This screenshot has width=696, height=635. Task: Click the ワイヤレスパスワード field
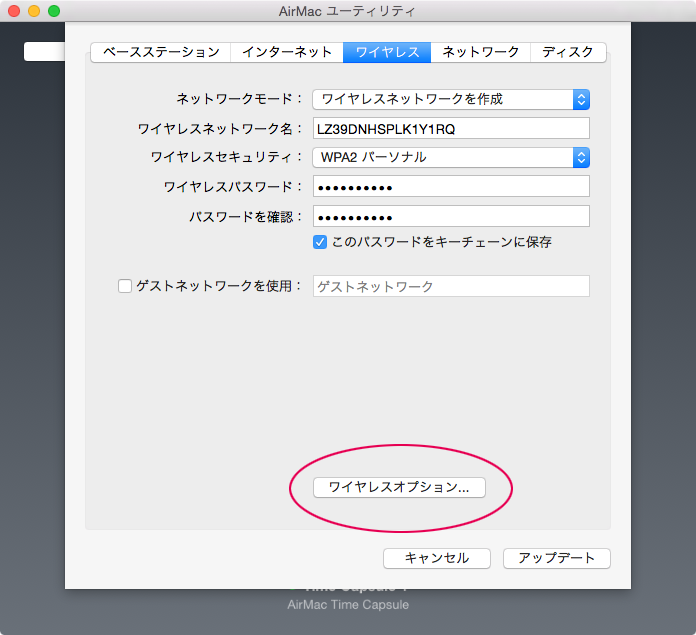pos(451,186)
